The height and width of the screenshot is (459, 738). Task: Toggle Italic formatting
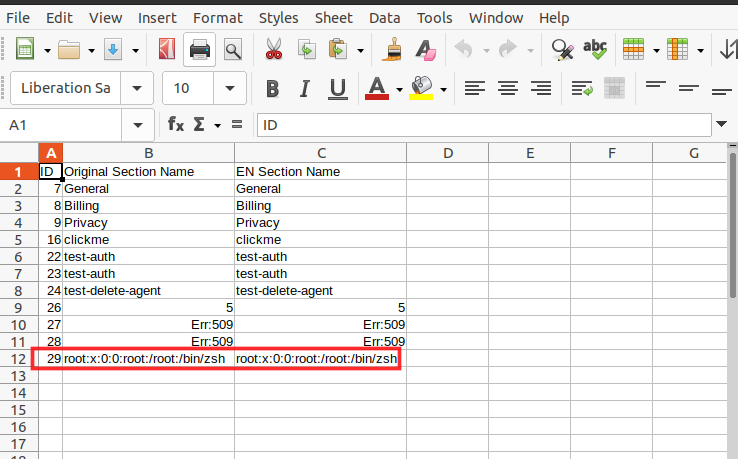pyautogui.click(x=305, y=88)
